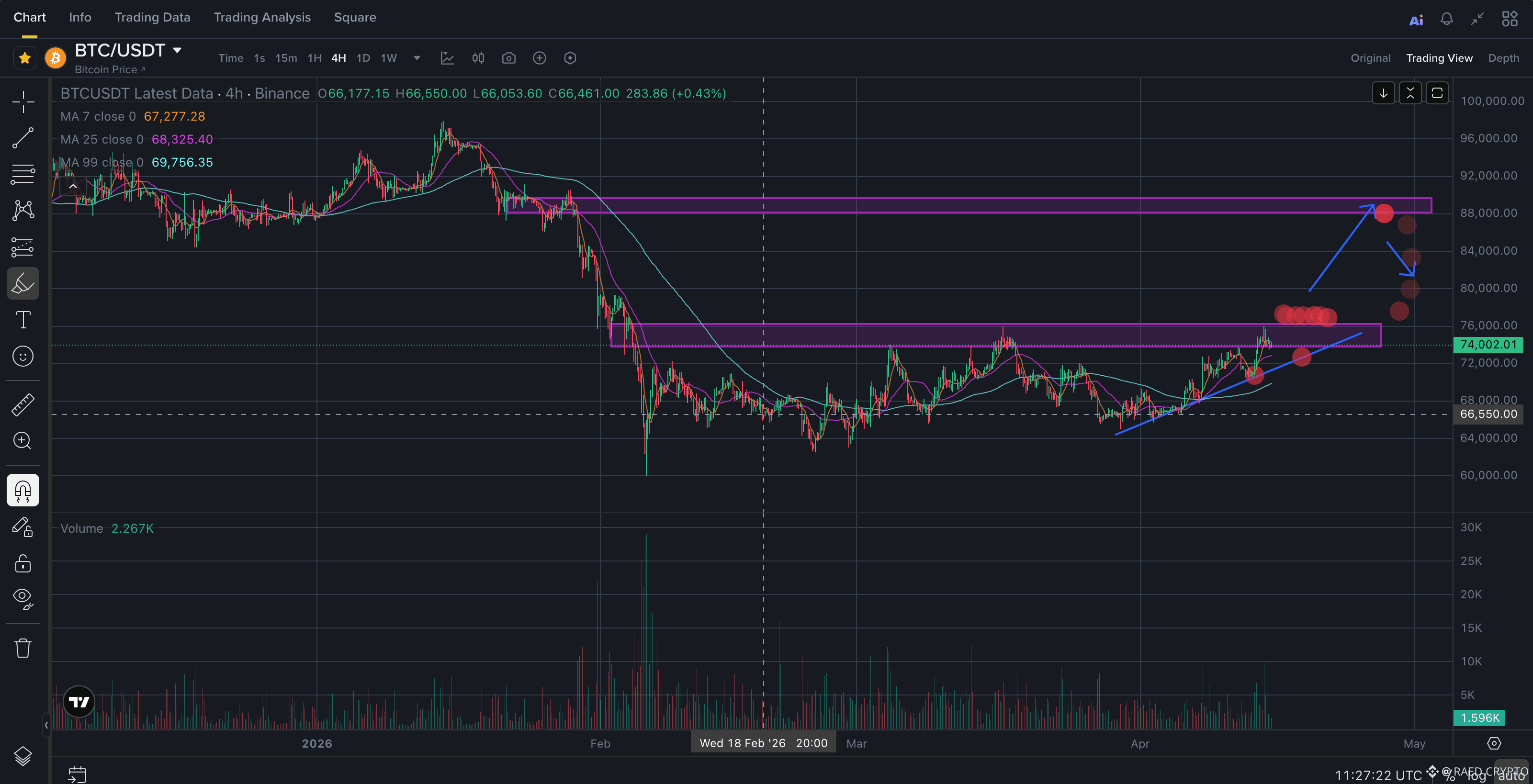
Task: Toggle lock all drawings
Action: click(23, 563)
